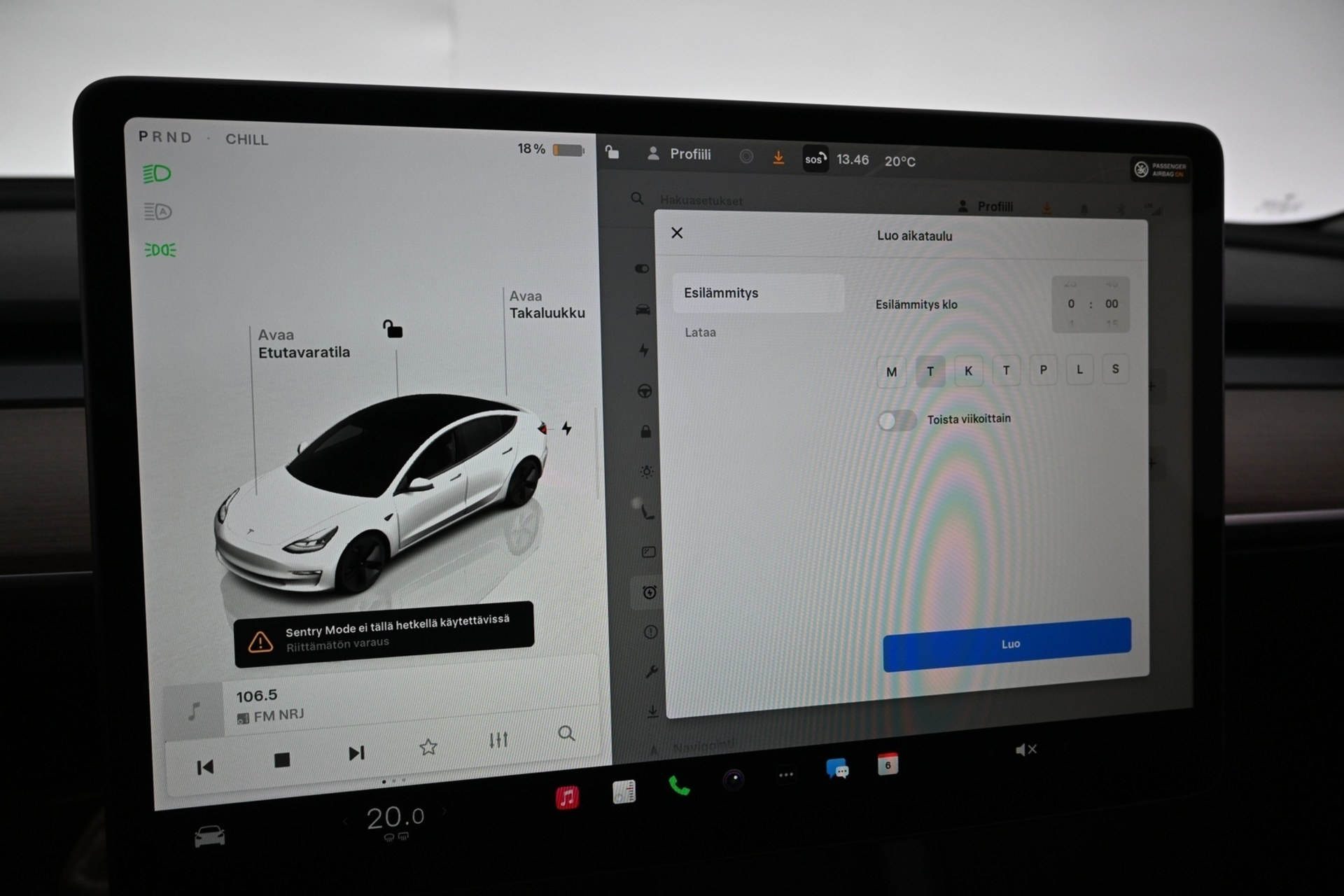The height and width of the screenshot is (896, 1344).
Task: Open the messages chat app icon
Action: (837, 769)
